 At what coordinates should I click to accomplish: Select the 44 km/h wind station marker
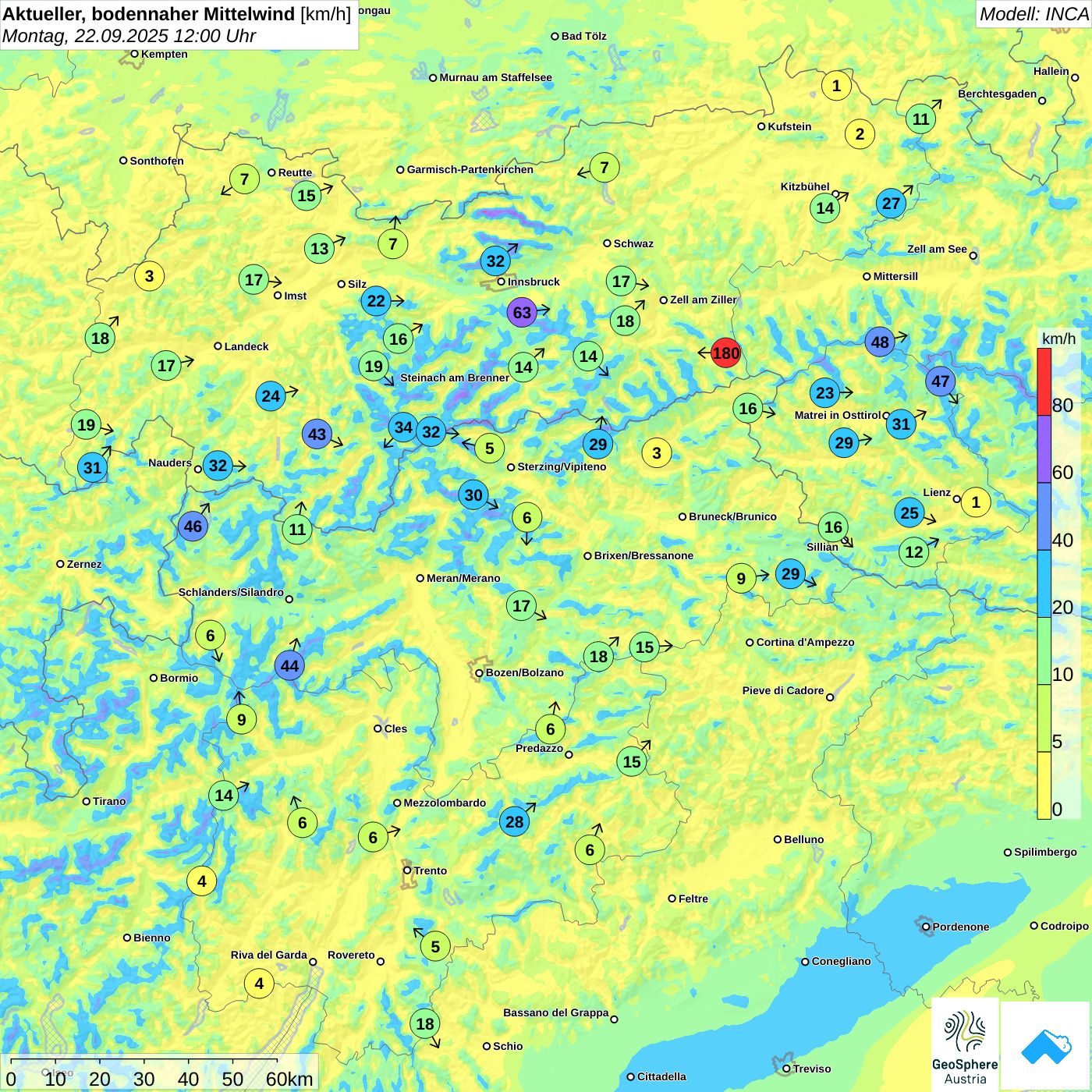(x=289, y=665)
